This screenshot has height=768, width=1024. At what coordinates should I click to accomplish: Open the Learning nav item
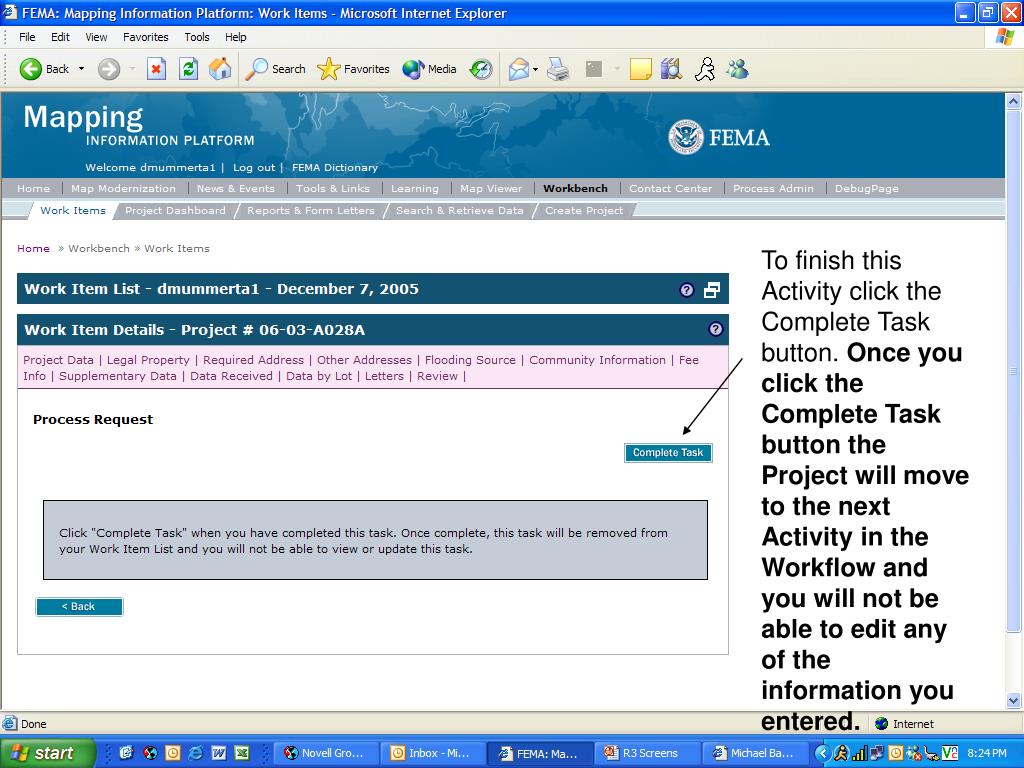pyautogui.click(x=415, y=189)
